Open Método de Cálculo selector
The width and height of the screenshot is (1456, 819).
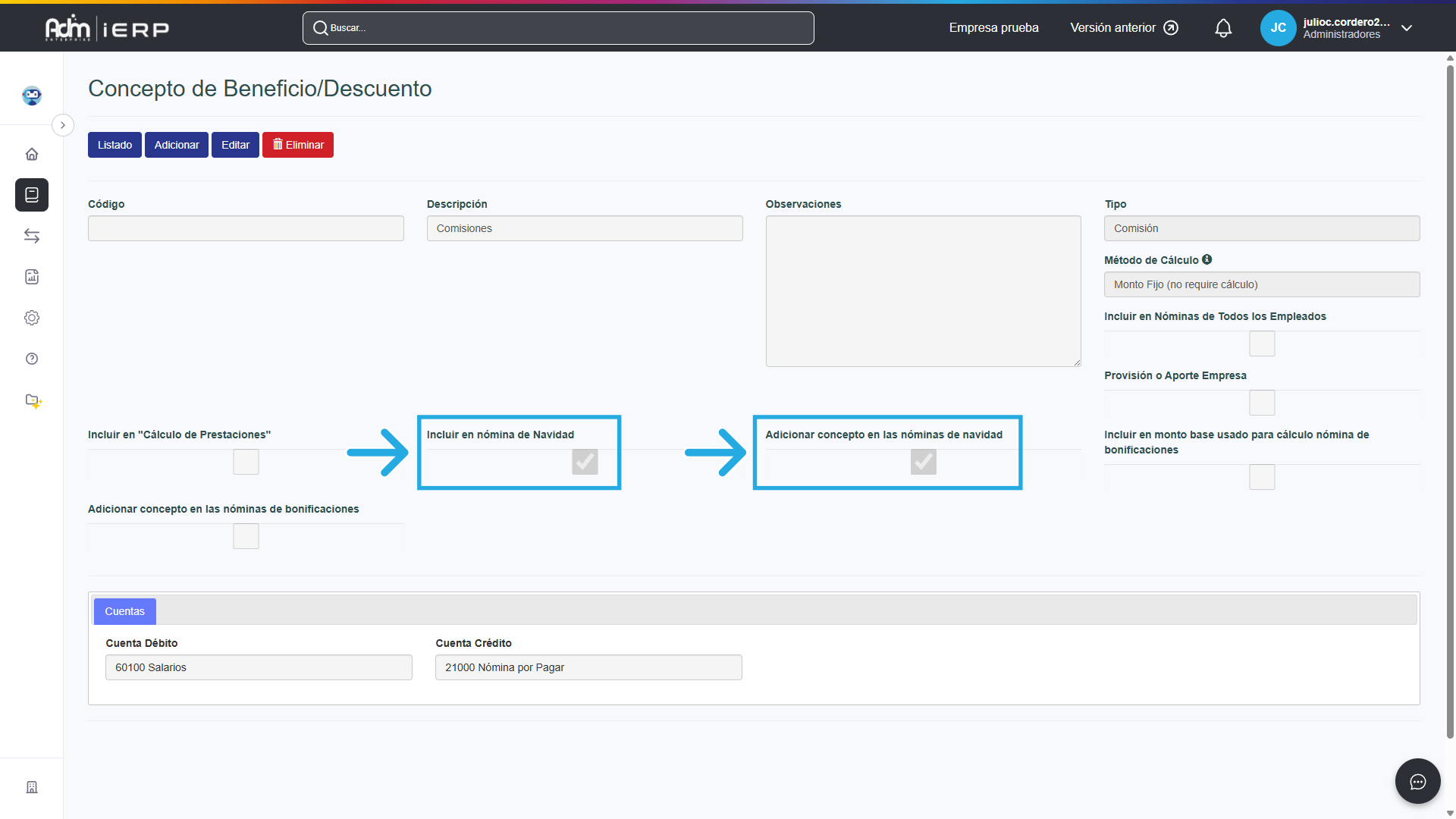coord(1262,284)
